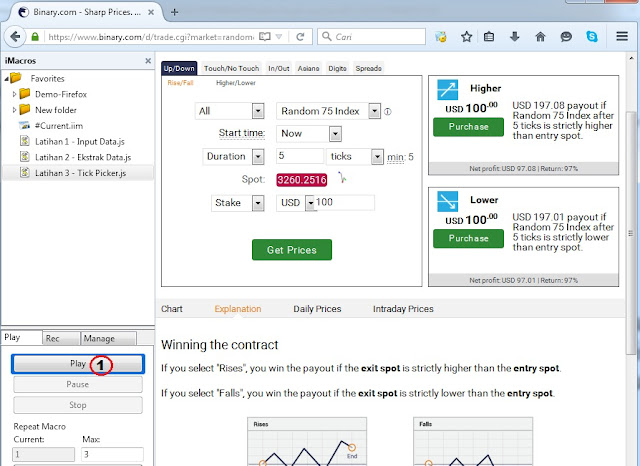This screenshot has height=466, width=640.
Task: Expand the Demo-Firefox folder
Action: click(x=14, y=94)
